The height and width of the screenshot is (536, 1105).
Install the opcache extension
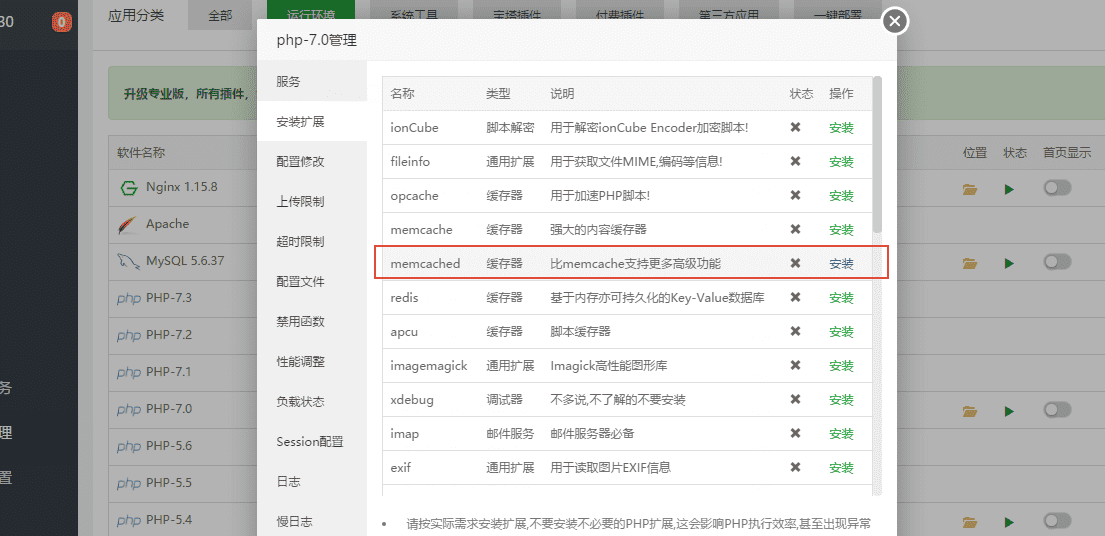(841, 196)
